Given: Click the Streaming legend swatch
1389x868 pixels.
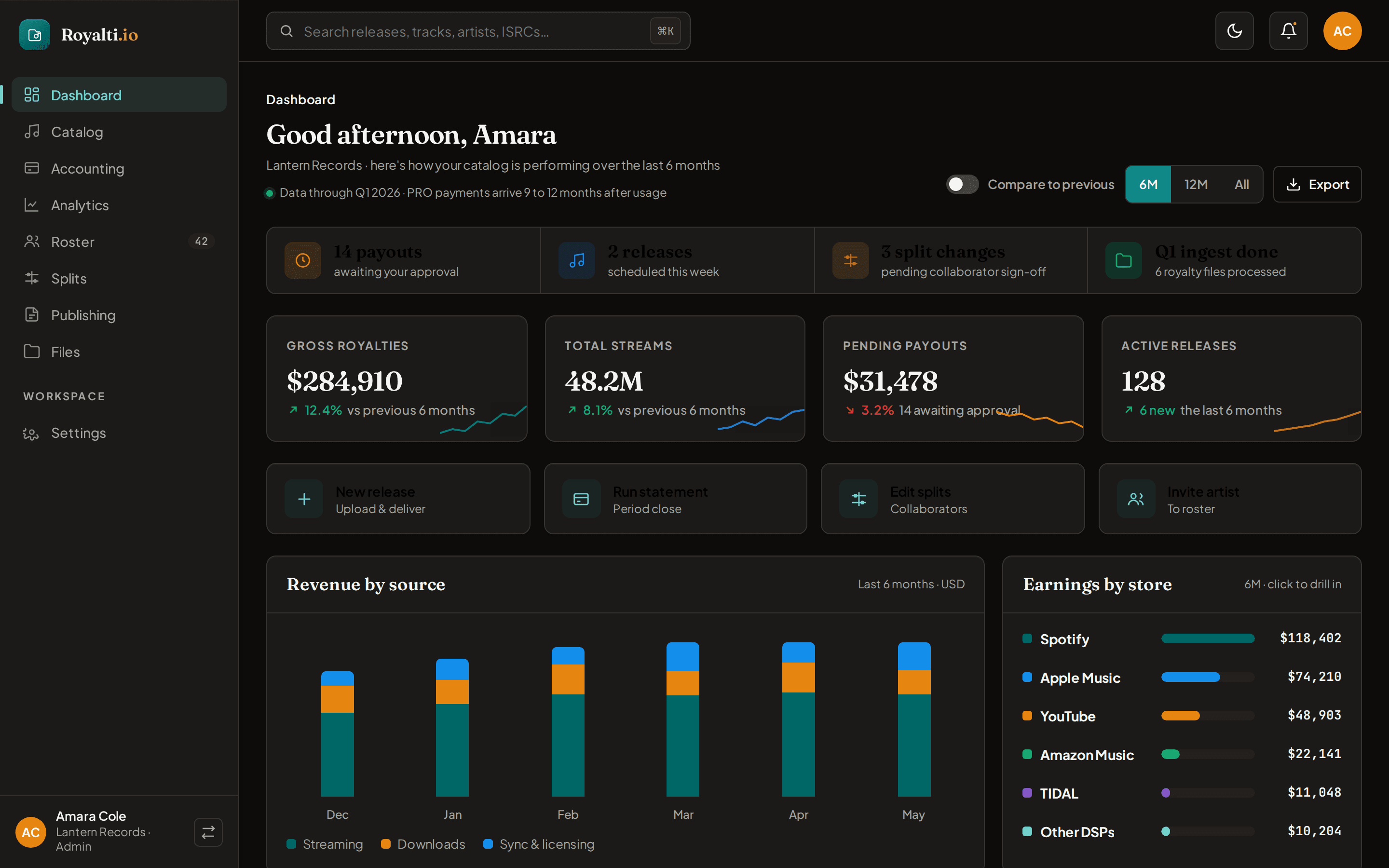Looking at the screenshot, I should tap(291, 844).
